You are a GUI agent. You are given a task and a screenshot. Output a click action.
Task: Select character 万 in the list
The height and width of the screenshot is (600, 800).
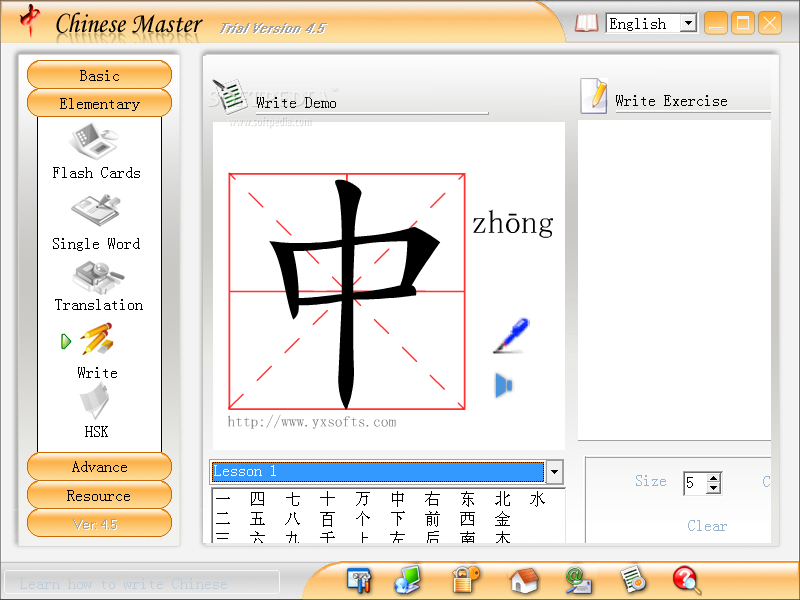(x=363, y=499)
